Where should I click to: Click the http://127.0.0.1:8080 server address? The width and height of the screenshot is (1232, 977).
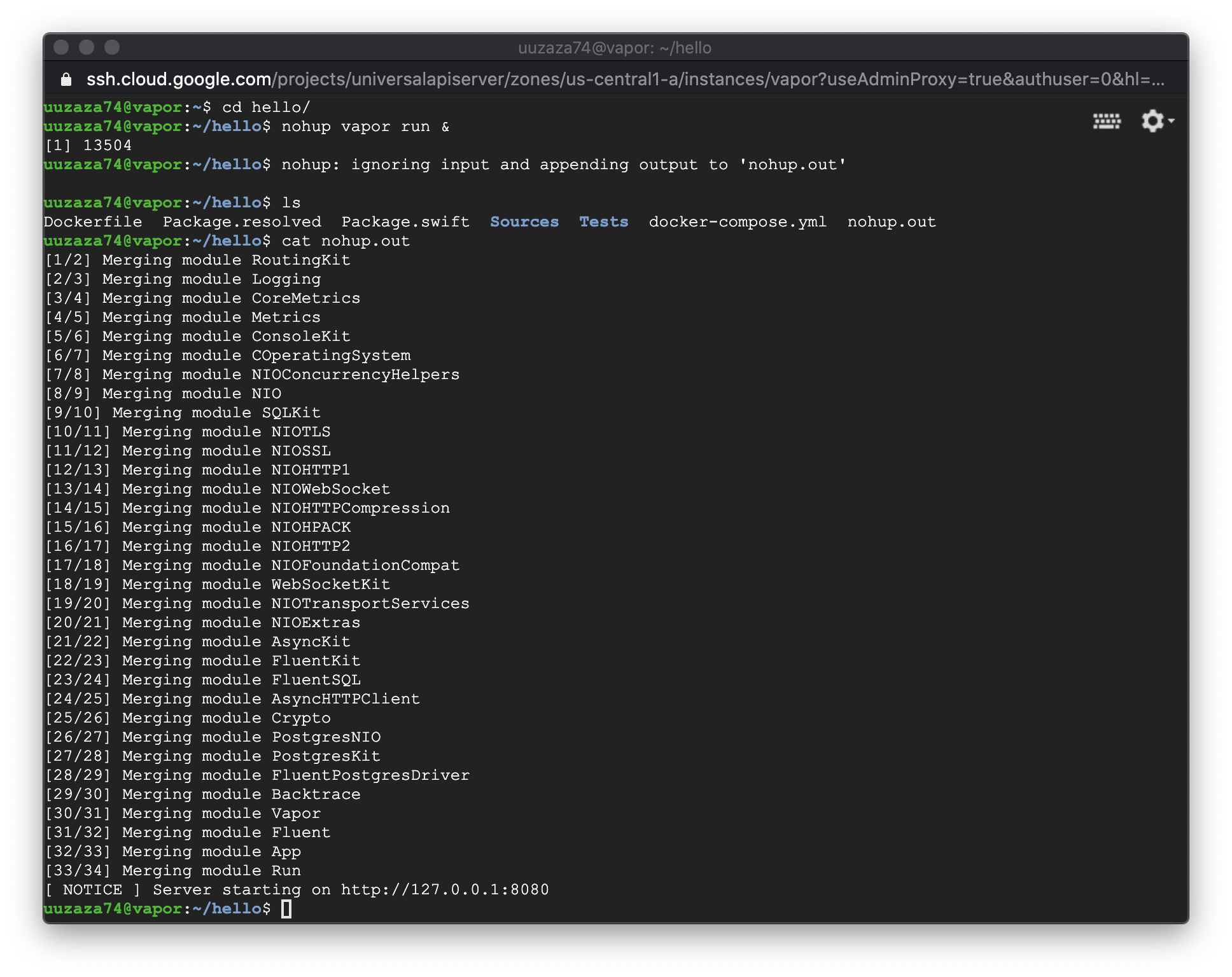tap(445, 890)
